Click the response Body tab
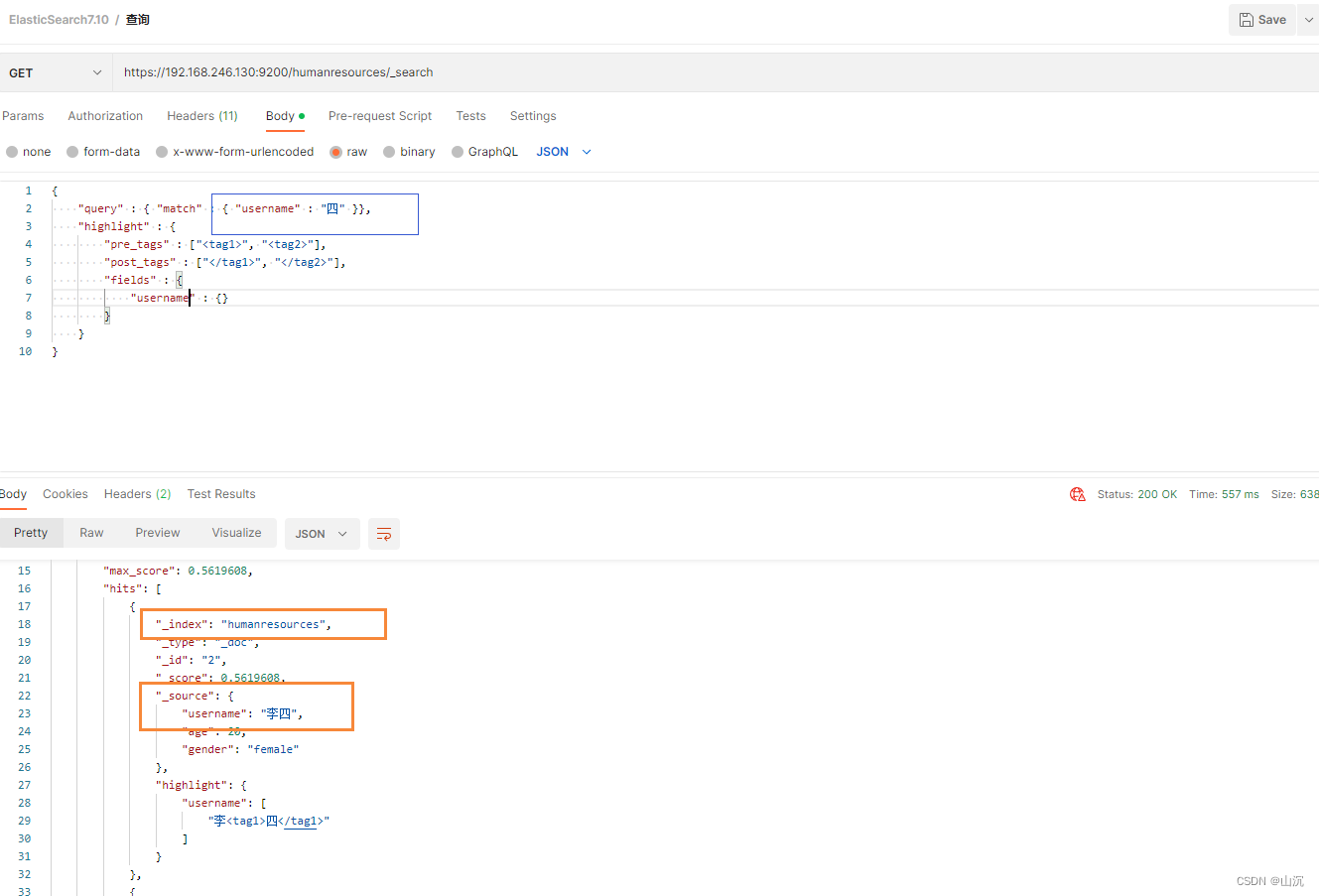Screen dimensions: 1319x896 click(x=13, y=494)
